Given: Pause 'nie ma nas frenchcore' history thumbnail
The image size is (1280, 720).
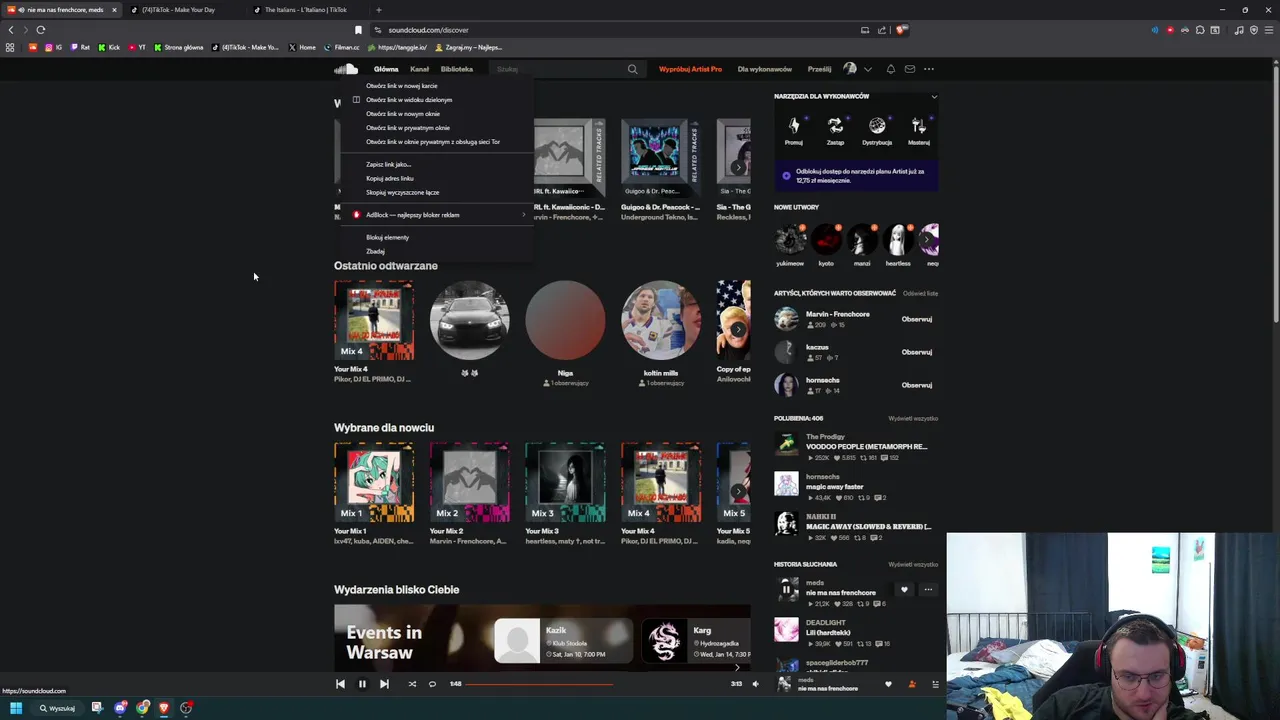Looking at the screenshot, I should [786, 590].
